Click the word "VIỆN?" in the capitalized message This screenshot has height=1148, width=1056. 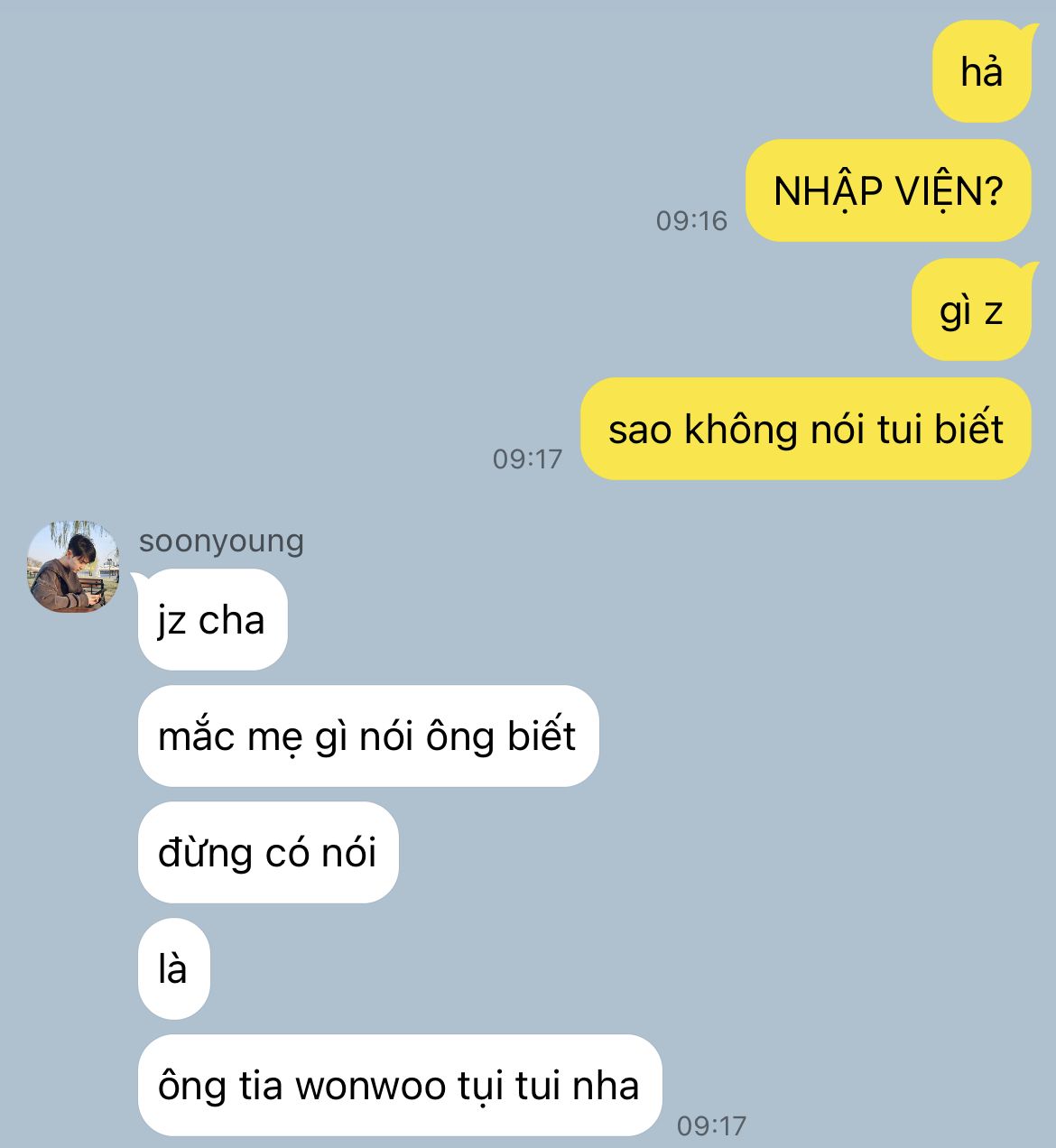coord(949,190)
